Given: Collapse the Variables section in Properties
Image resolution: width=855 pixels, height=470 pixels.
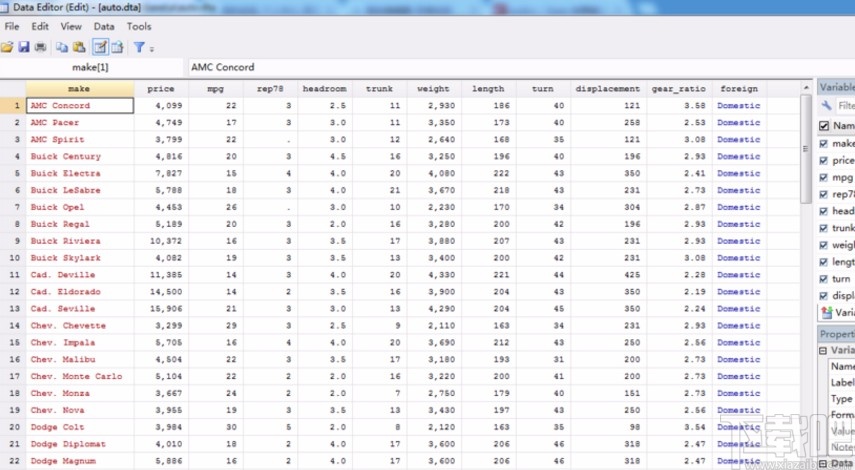Looking at the screenshot, I should 823,351.
